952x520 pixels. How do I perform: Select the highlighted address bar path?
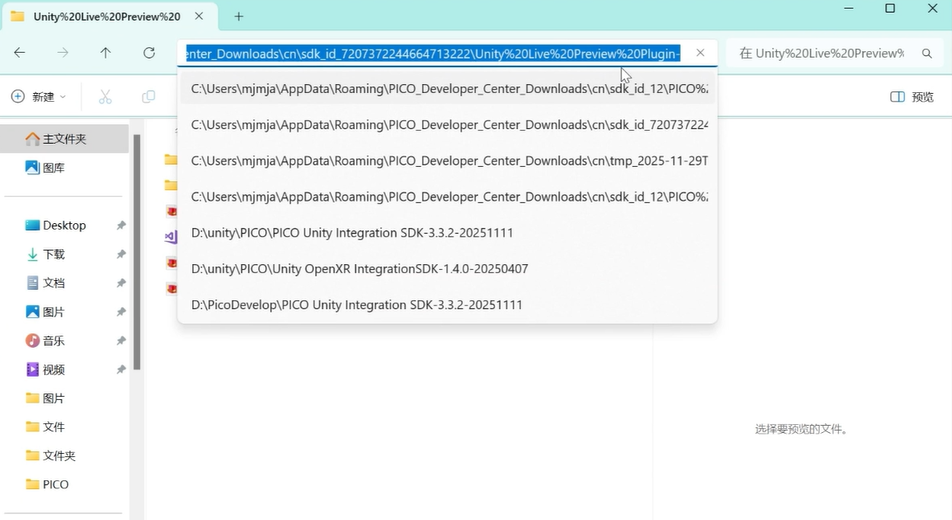click(x=433, y=53)
